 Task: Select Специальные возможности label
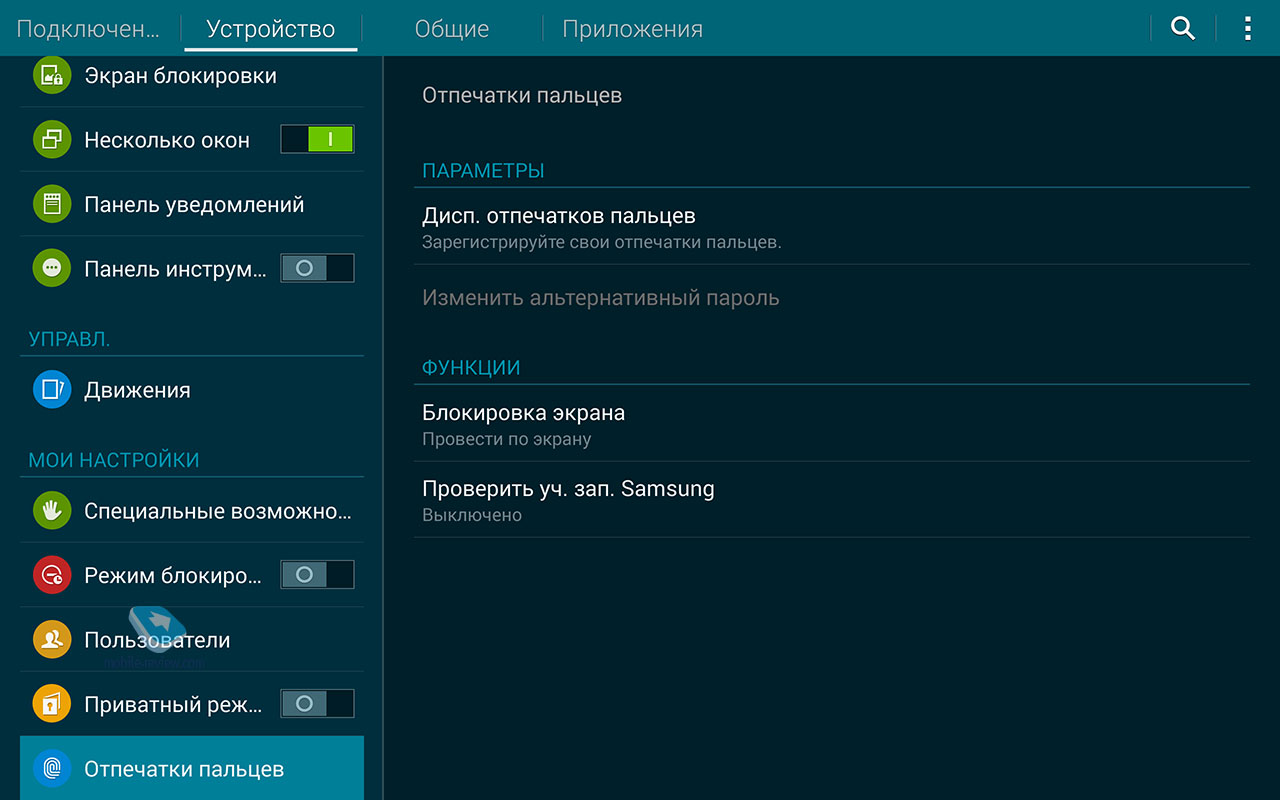[x=218, y=511]
